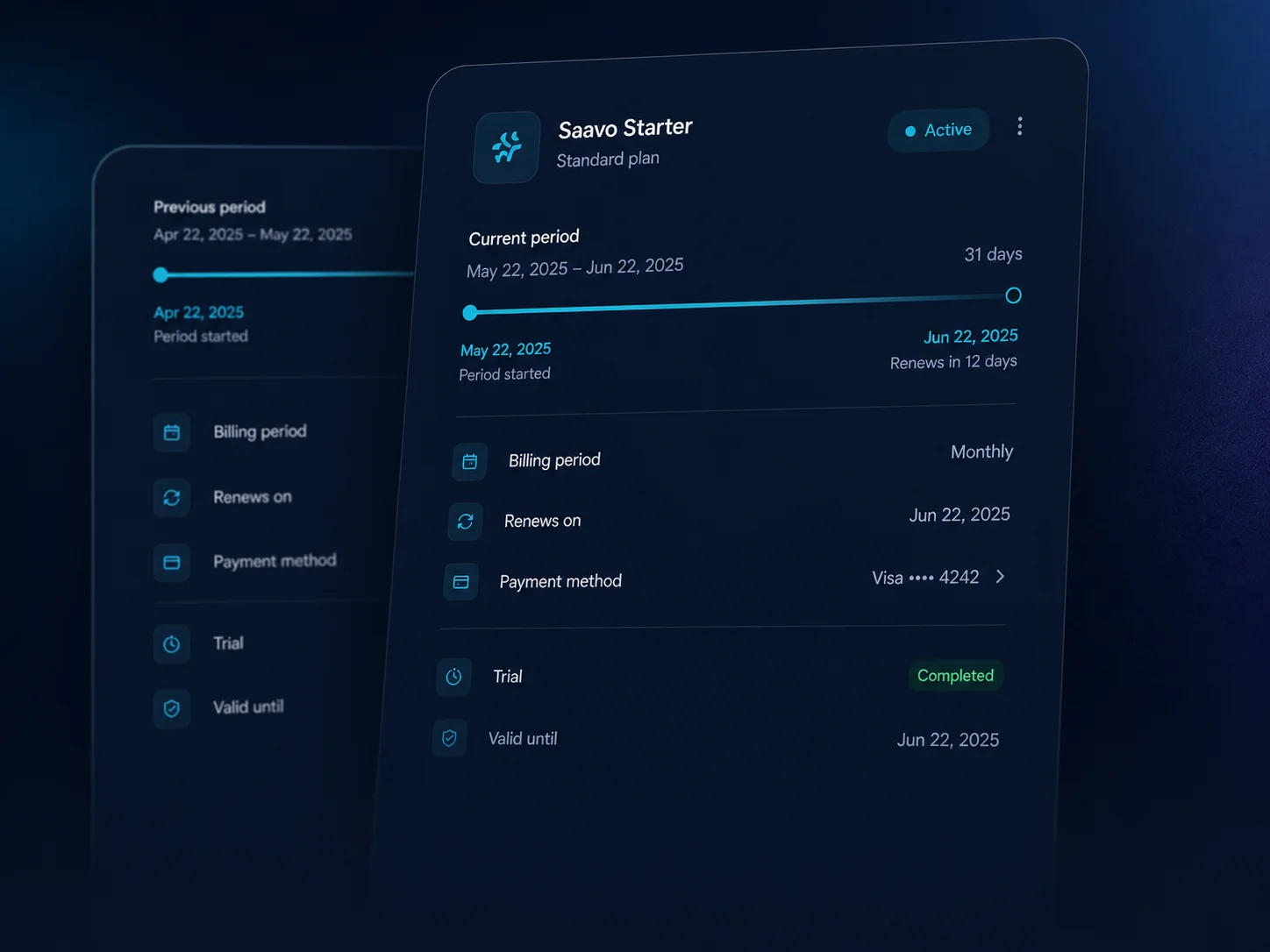Click the Billing period label in the Current period card
Viewport: 1270px width, 952px height.
pyautogui.click(x=554, y=460)
